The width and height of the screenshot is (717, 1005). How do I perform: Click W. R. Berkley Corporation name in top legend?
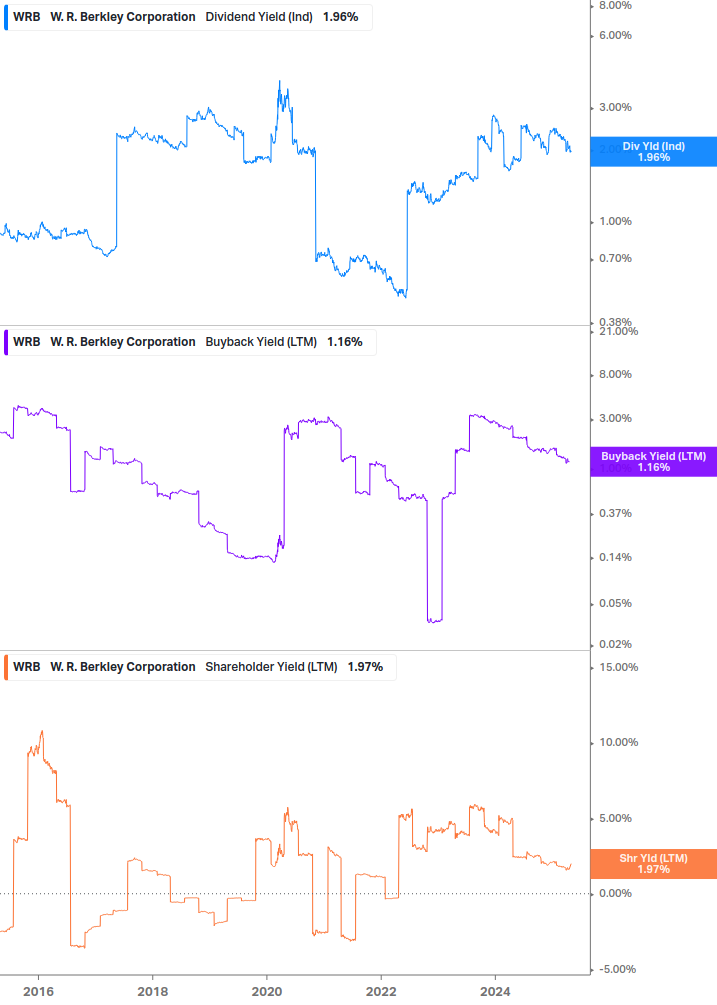tap(123, 17)
